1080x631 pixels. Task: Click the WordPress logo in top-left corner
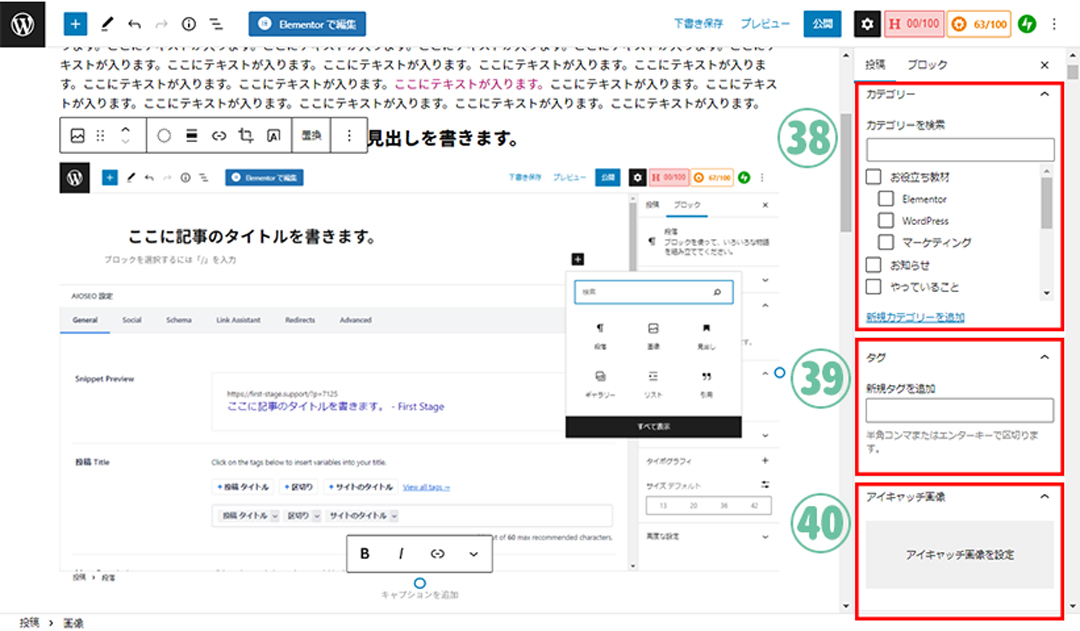(x=23, y=23)
